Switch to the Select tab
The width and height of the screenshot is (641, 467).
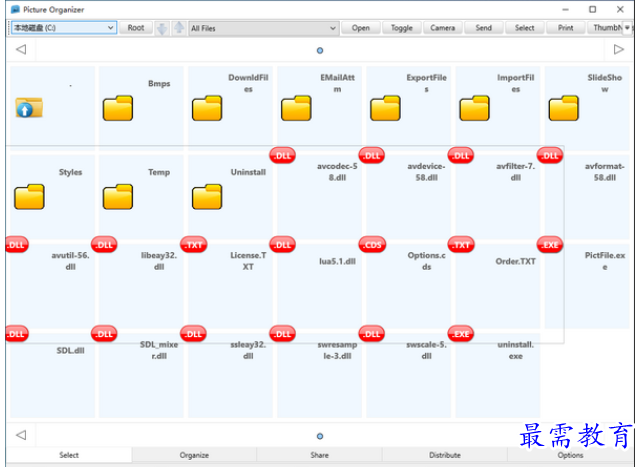tap(69, 455)
